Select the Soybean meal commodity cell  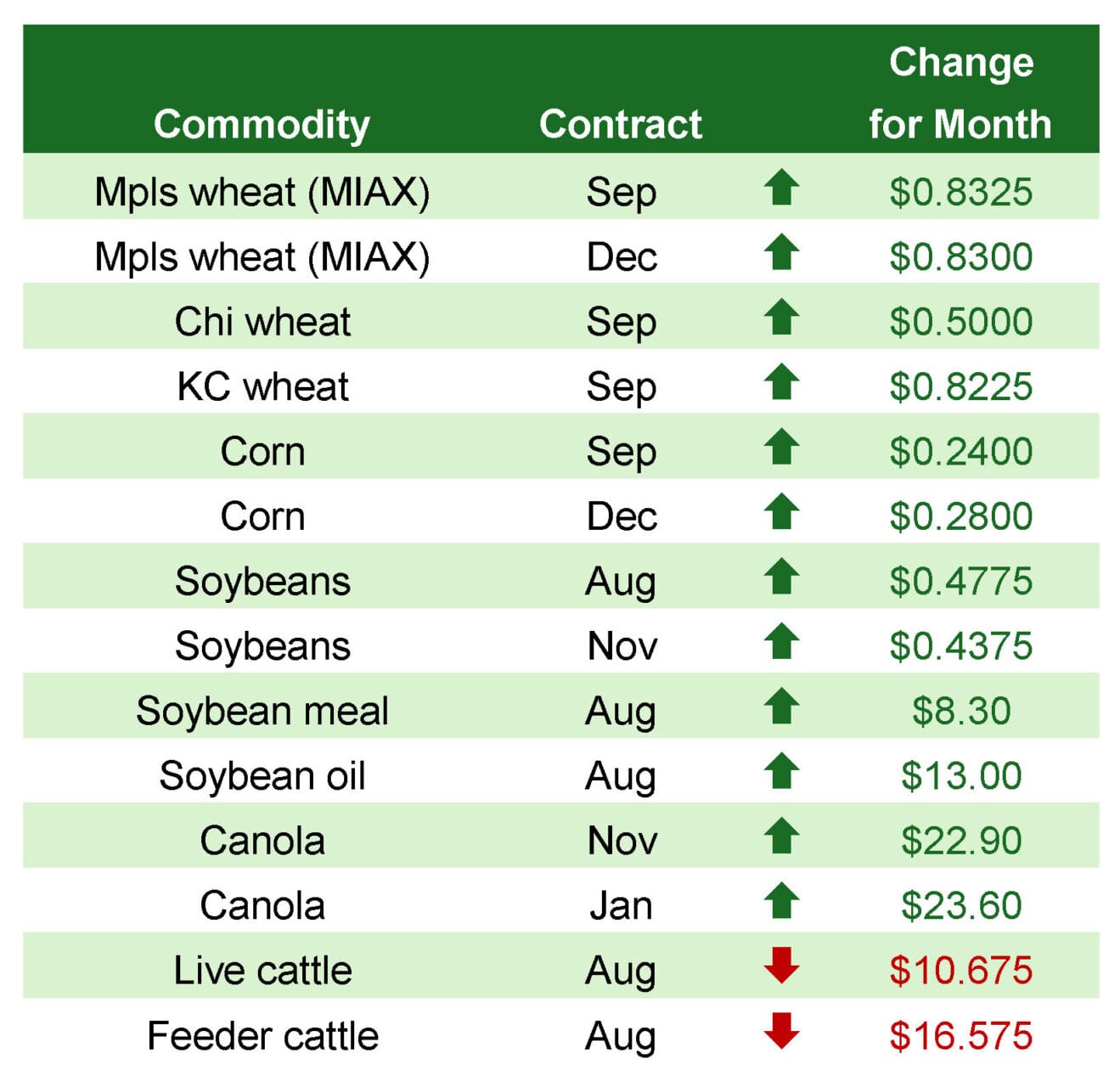tap(262, 711)
